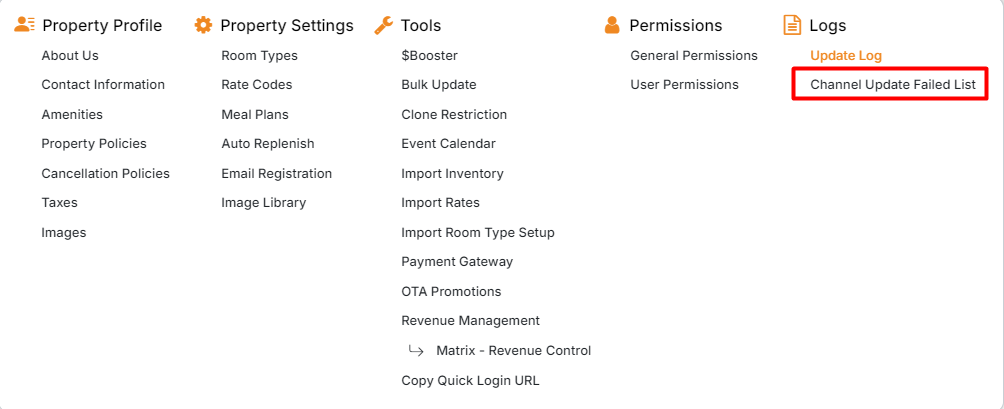Screen dimensions: 1004x409
Task: Go to Cancellation Policies
Action: (x=105, y=174)
